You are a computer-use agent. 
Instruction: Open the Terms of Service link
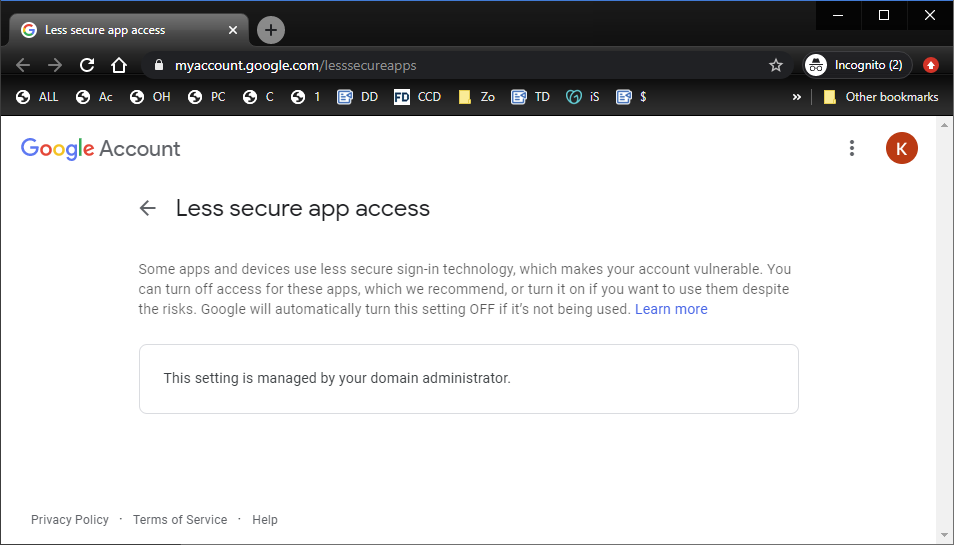coord(180,520)
